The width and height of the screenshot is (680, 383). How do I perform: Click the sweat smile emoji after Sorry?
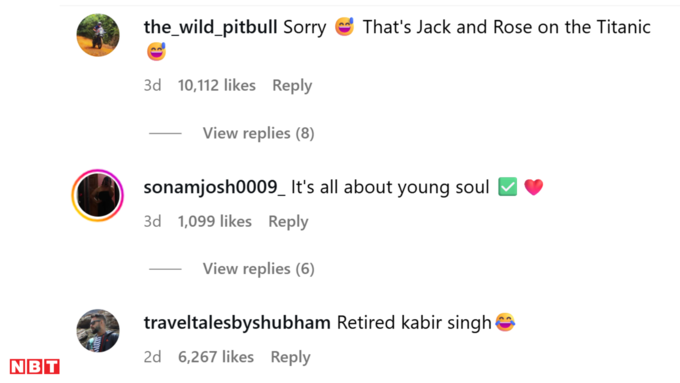click(x=344, y=27)
